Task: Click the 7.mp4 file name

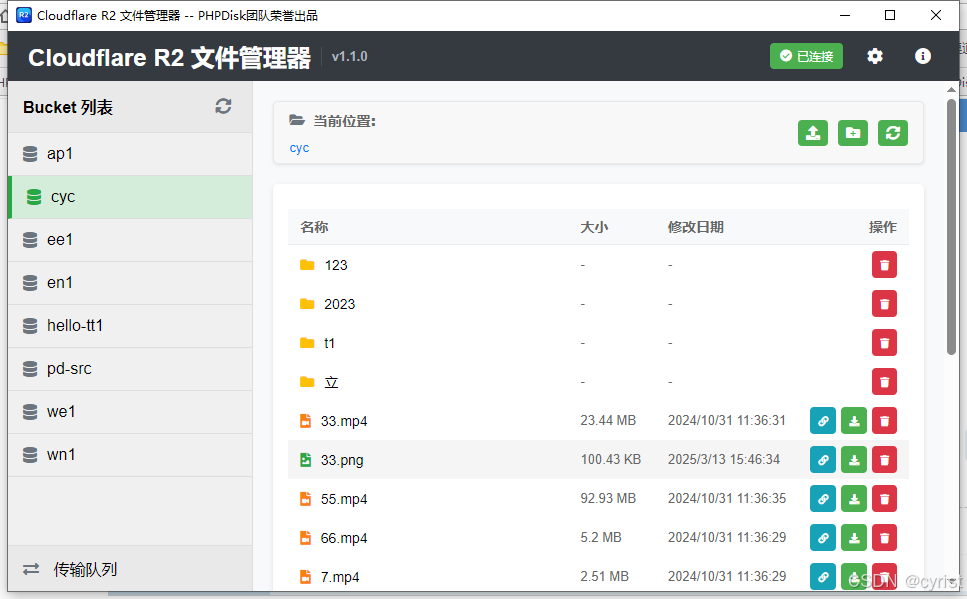Action: point(340,577)
